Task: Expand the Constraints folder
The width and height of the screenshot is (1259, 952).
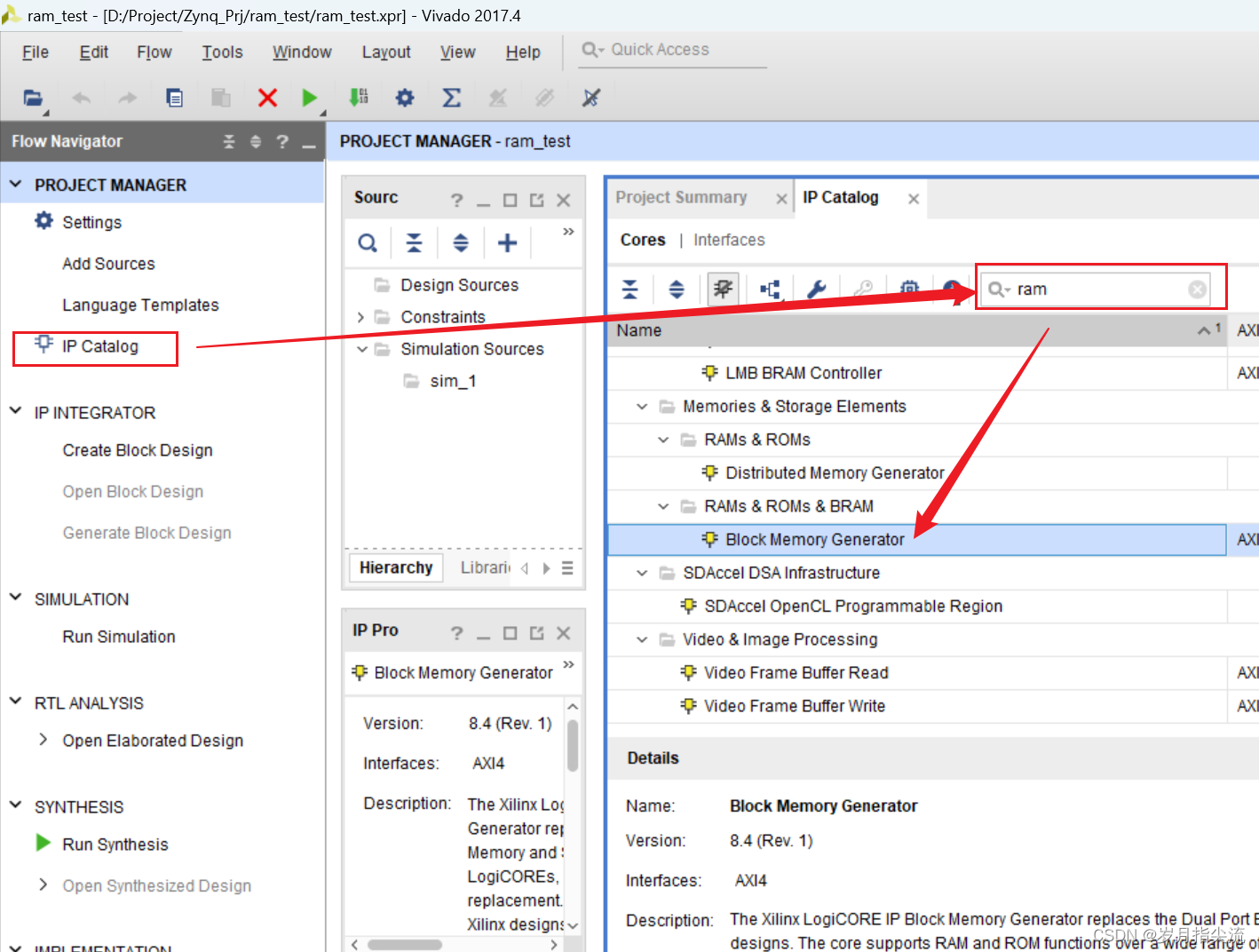Action: (360, 317)
